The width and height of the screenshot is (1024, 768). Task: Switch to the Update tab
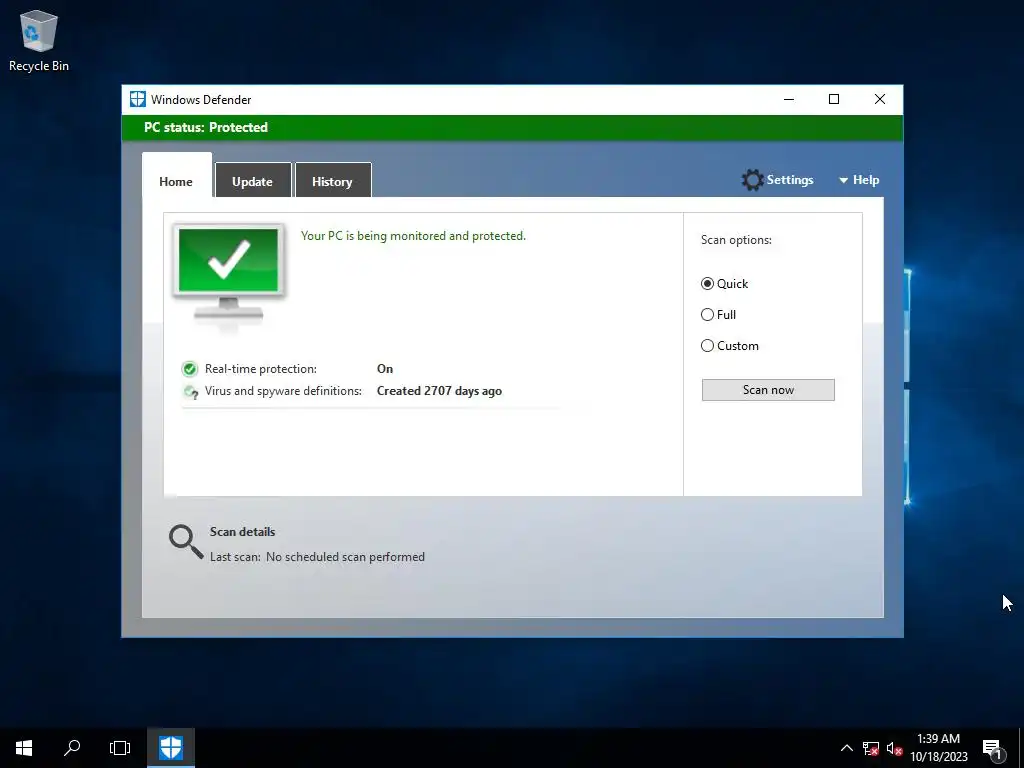tap(253, 182)
